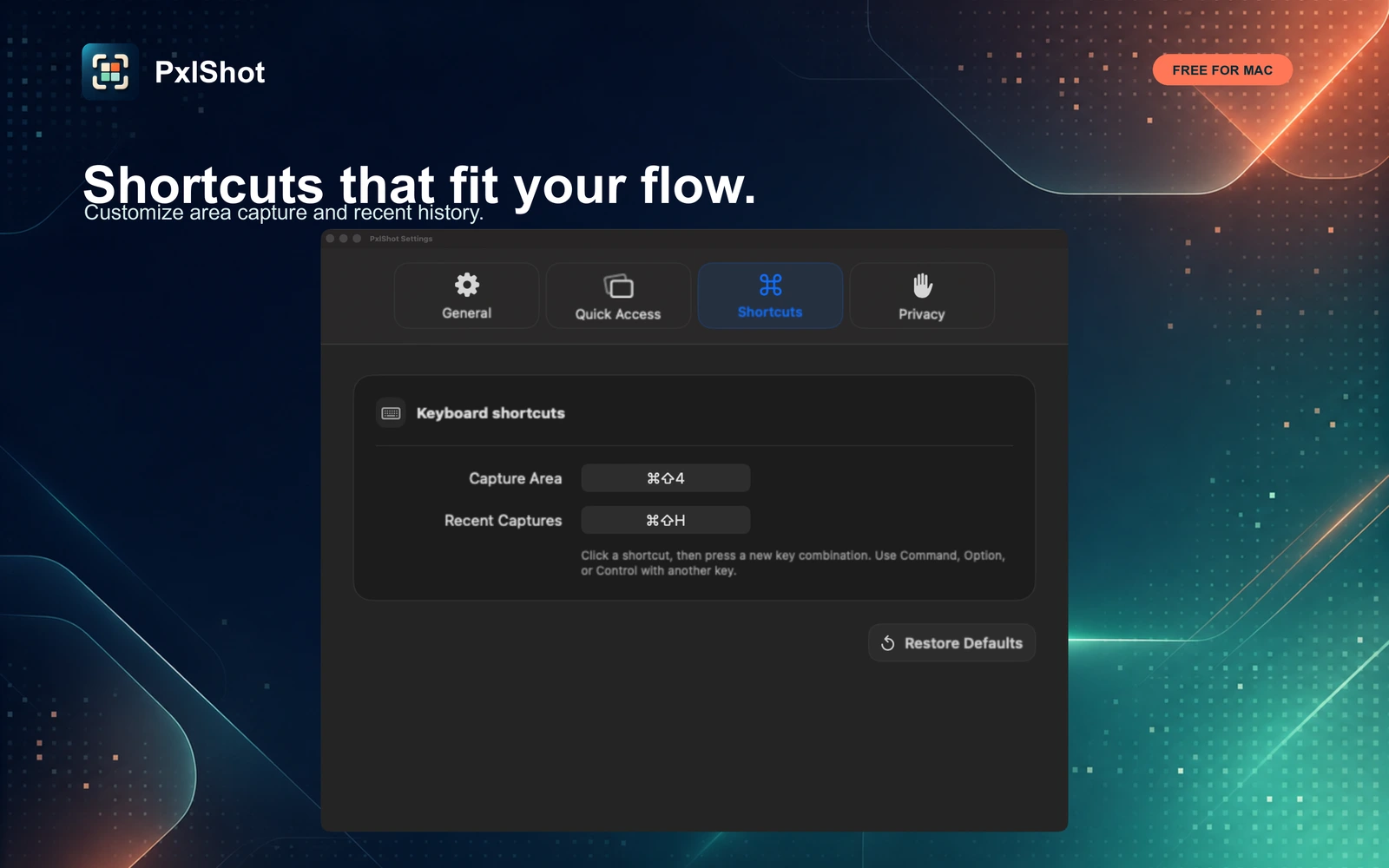Click the 'Recent Captures' label
This screenshot has height=868, width=1389.
(x=503, y=521)
